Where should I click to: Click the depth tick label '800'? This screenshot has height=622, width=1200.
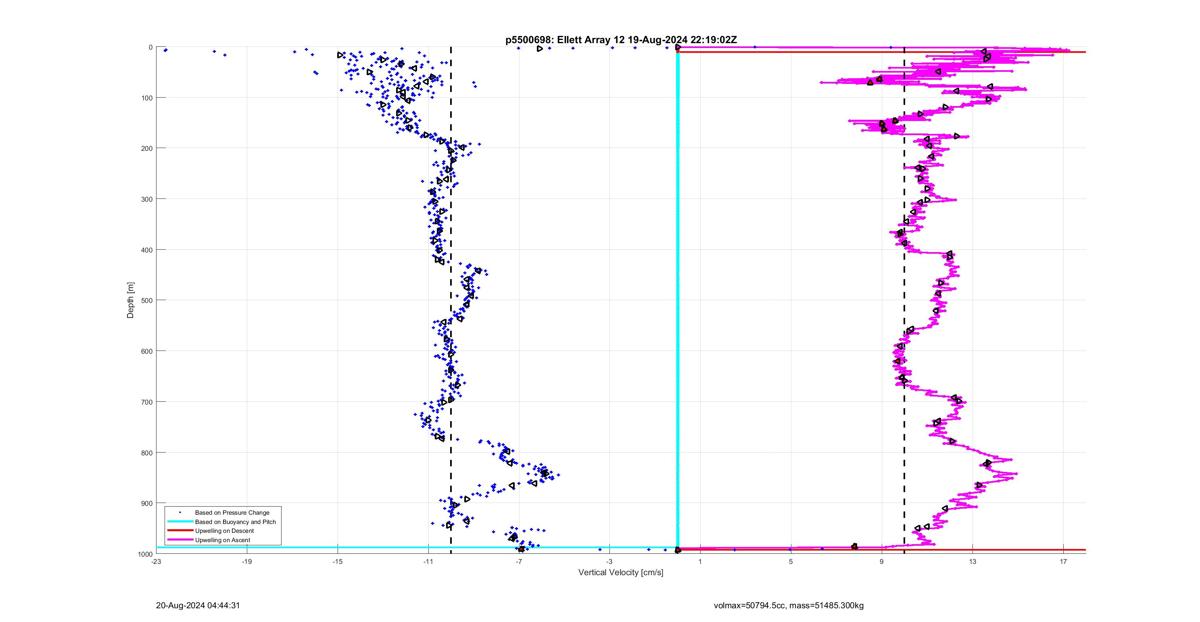pos(146,452)
